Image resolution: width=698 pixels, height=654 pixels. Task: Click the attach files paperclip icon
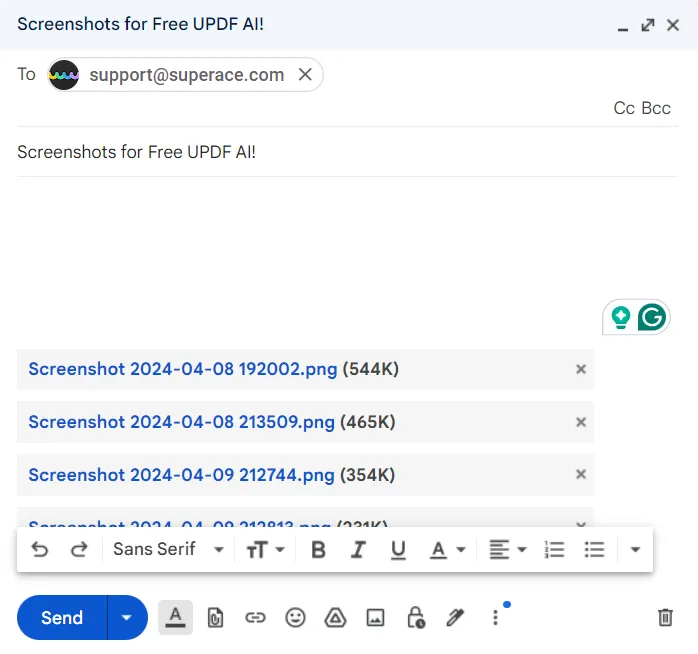pos(215,618)
